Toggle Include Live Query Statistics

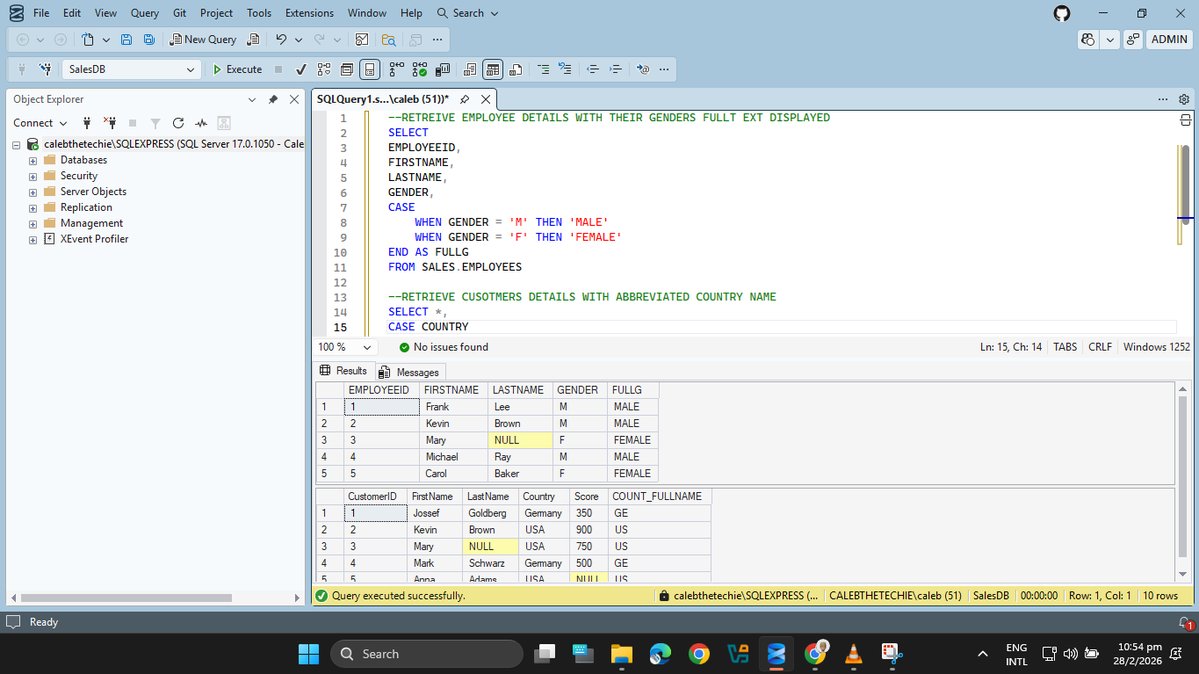pos(419,69)
